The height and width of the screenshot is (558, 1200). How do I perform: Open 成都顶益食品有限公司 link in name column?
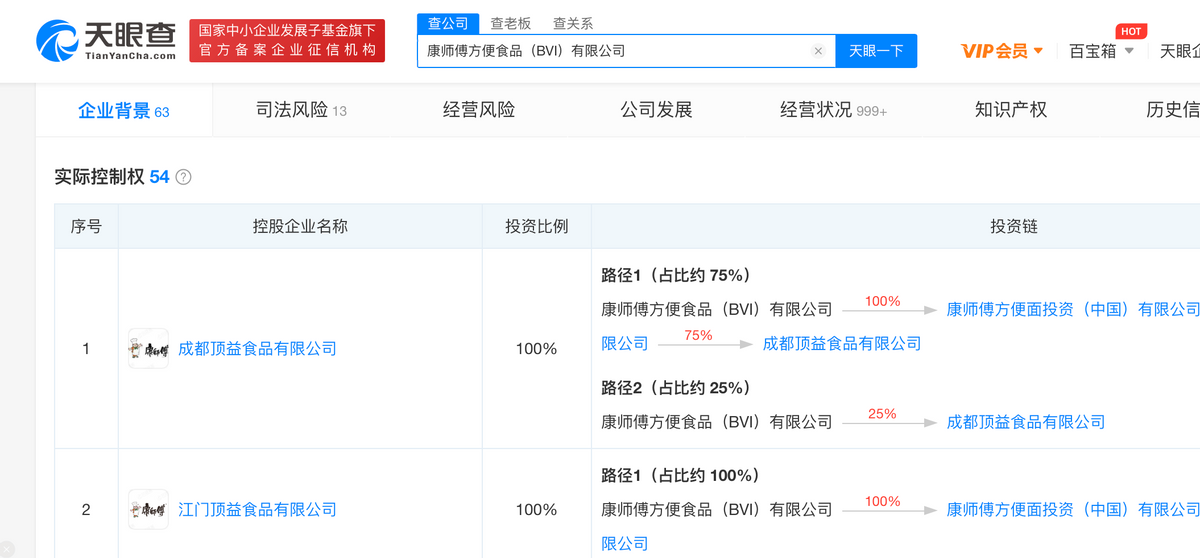point(257,349)
